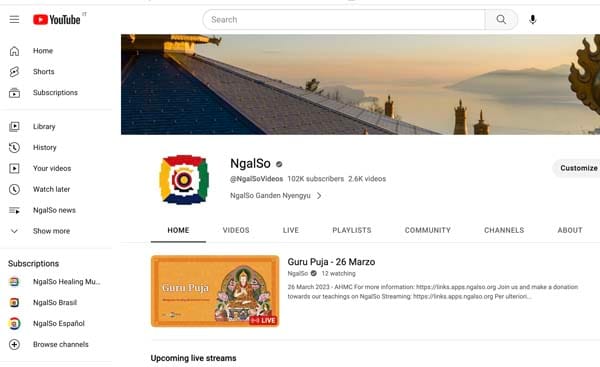Open the Library icon

tap(14, 126)
